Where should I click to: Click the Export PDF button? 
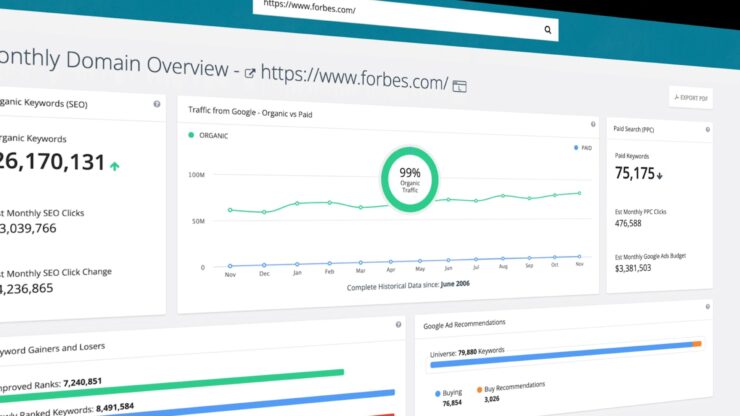(691, 97)
